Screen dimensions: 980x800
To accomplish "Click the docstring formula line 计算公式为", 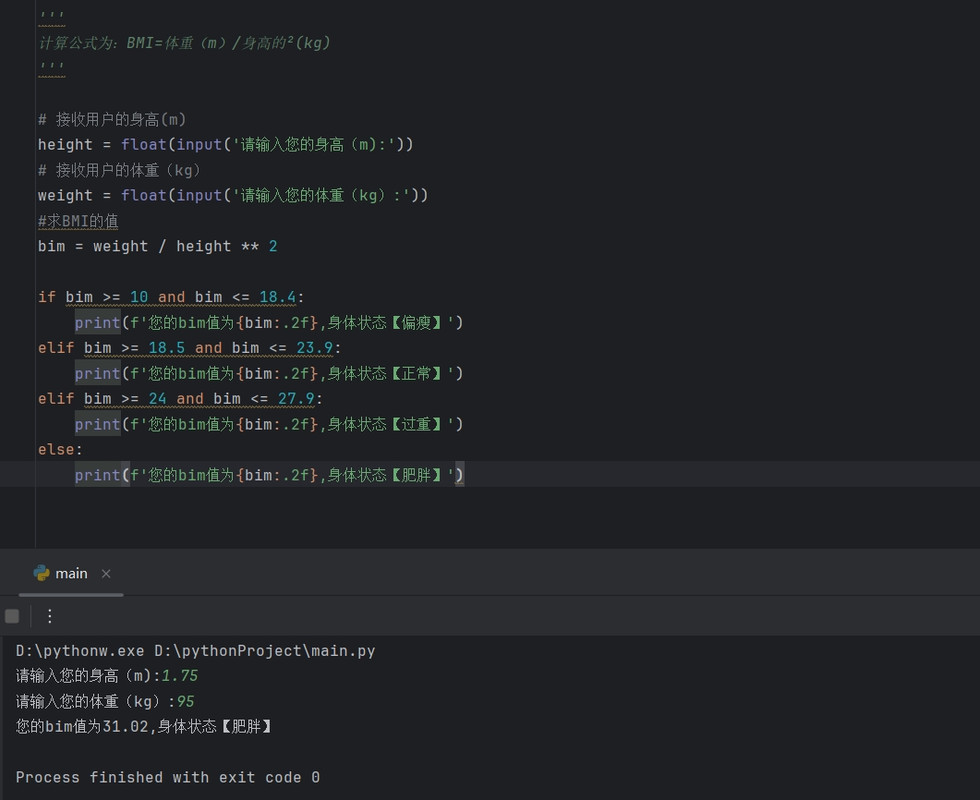I will pos(184,42).
